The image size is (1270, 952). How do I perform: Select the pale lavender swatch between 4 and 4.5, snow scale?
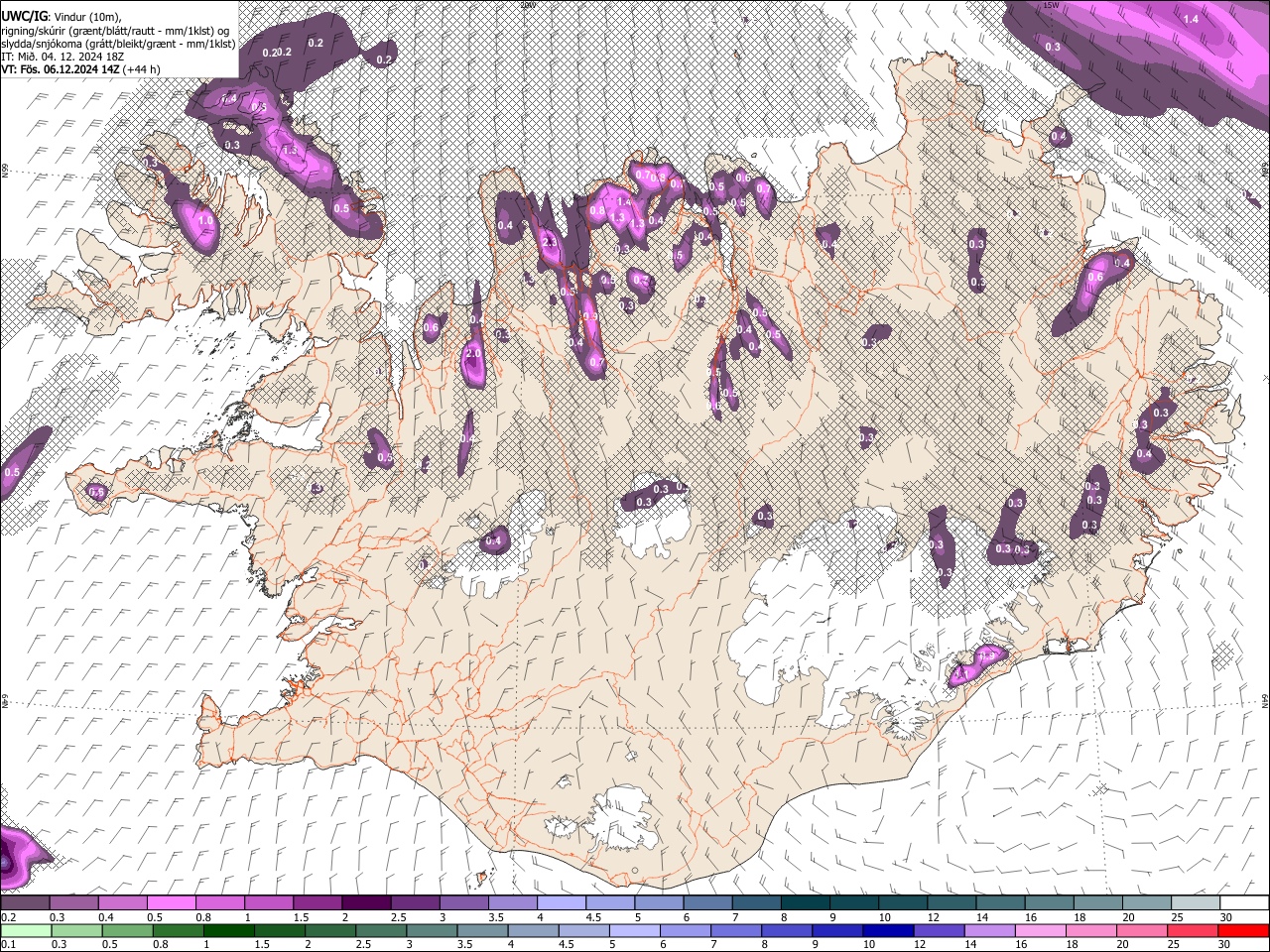click(x=562, y=903)
